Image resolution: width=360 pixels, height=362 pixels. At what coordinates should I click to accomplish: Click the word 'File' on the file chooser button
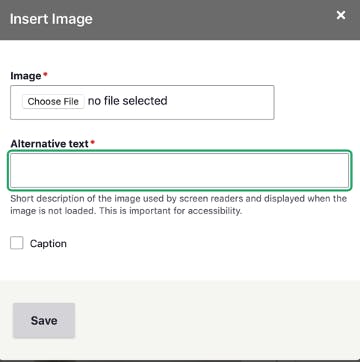pos(71,101)
